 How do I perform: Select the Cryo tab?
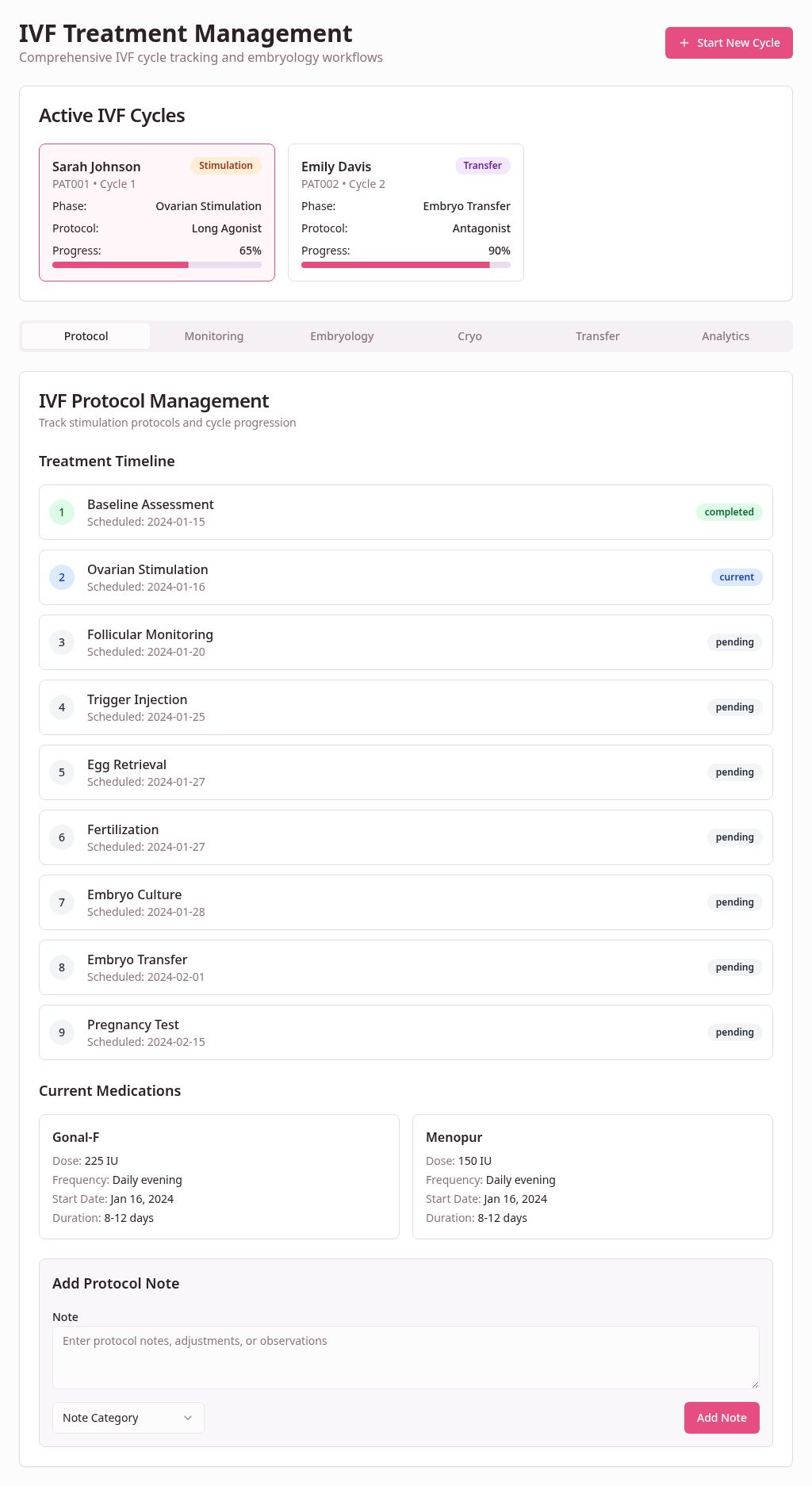469,336
